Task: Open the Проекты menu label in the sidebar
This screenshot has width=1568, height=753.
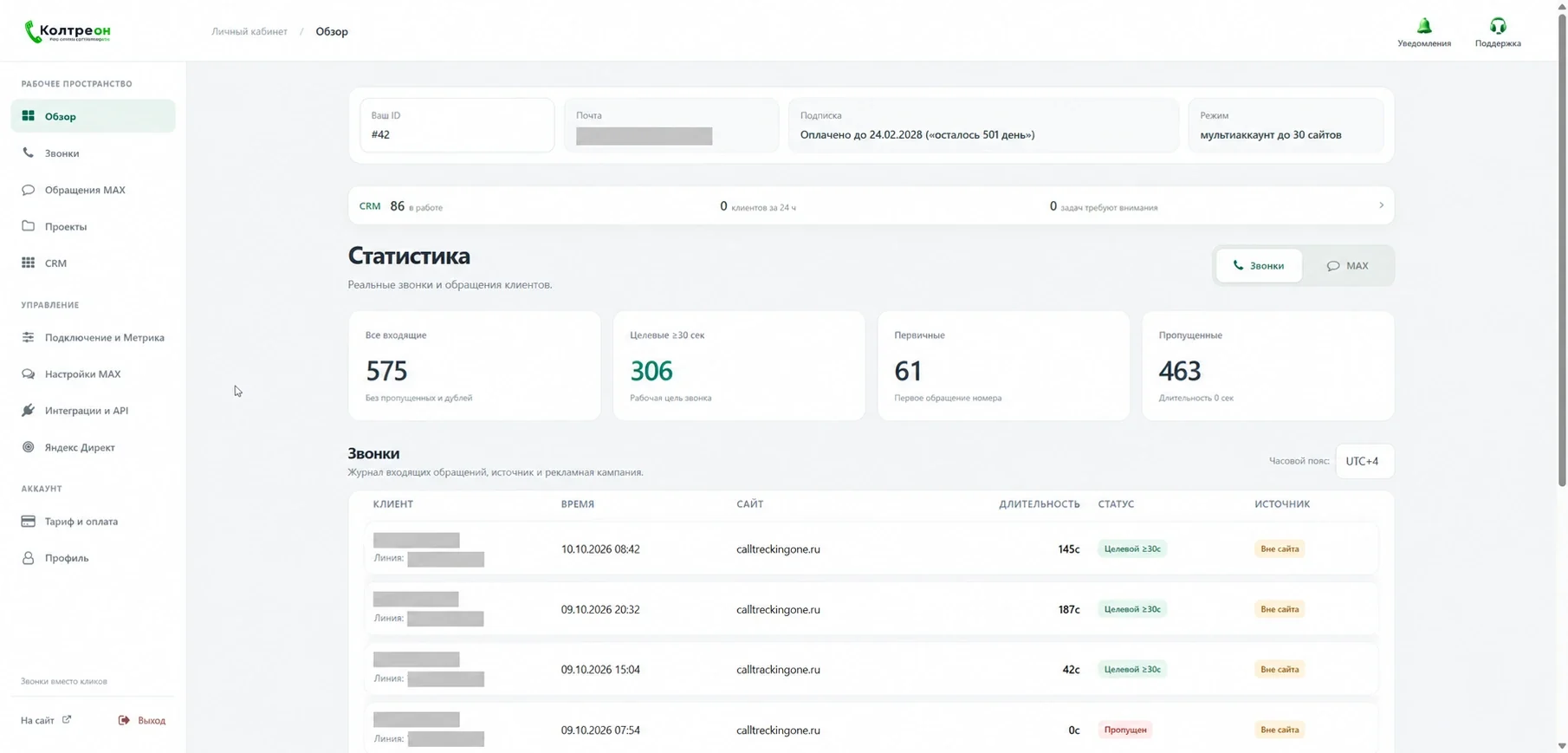Action: point(66,226)
